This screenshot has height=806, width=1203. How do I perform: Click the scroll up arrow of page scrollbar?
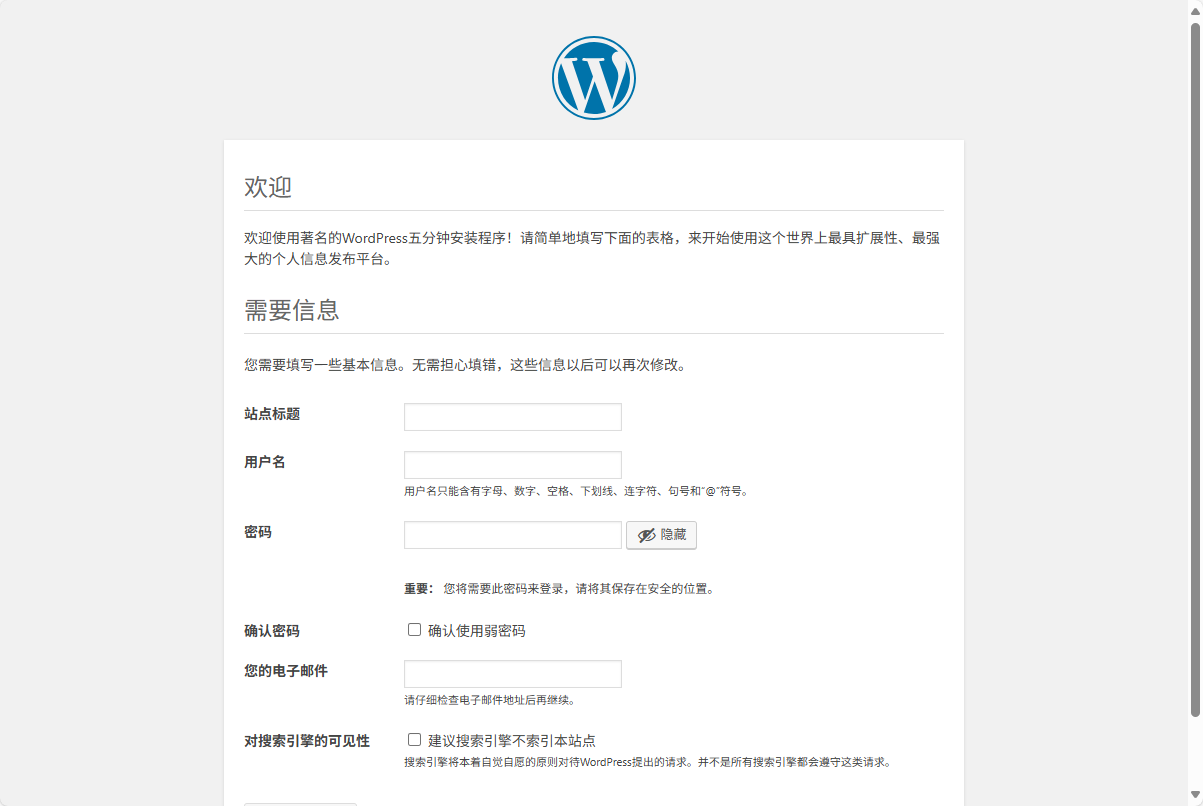(x=1195, y=10)
